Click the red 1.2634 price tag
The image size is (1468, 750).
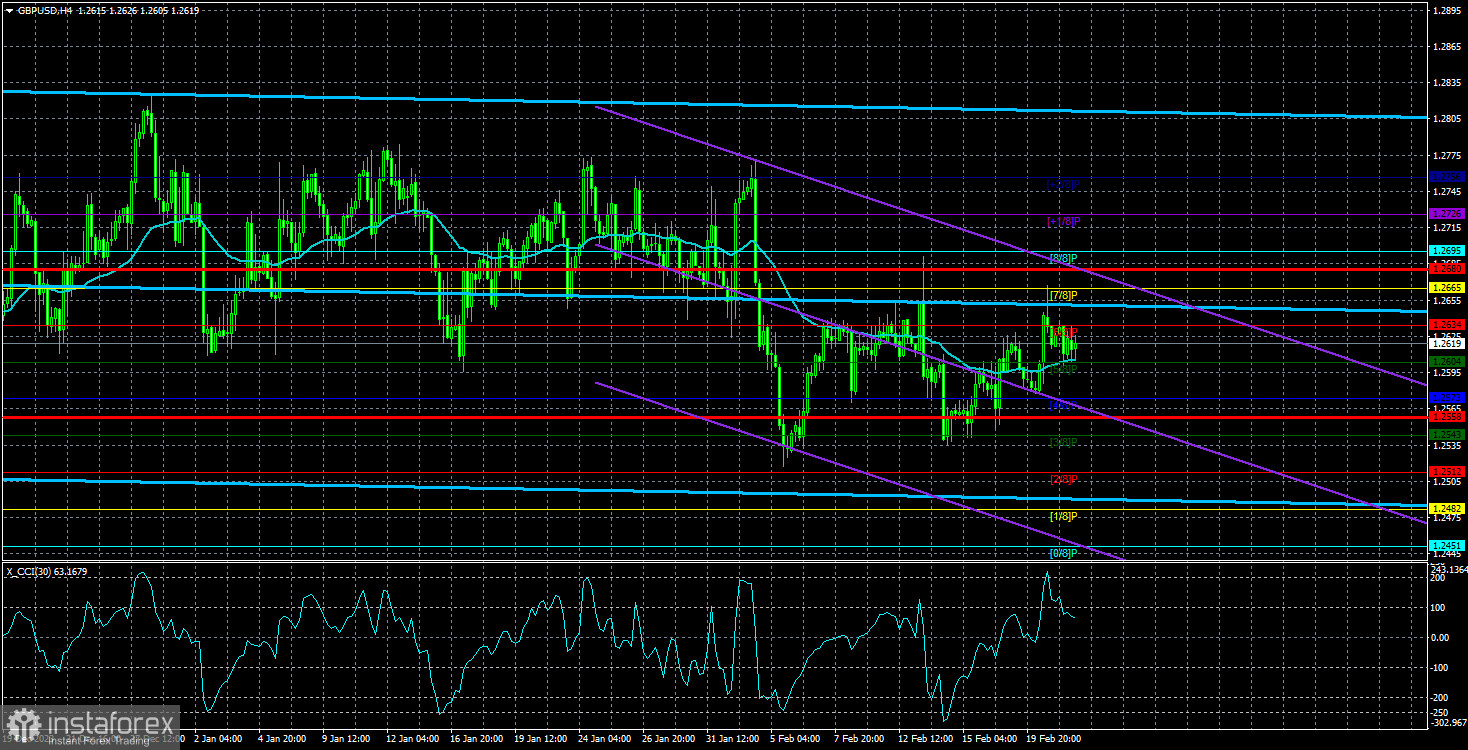[x=1446, y=325]
